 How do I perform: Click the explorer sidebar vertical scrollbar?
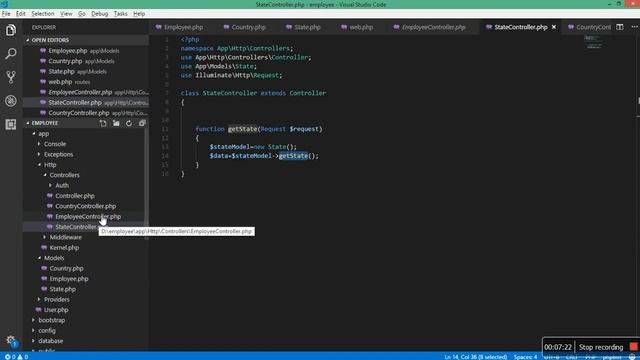pyautogui.click(x=147, y=184)
